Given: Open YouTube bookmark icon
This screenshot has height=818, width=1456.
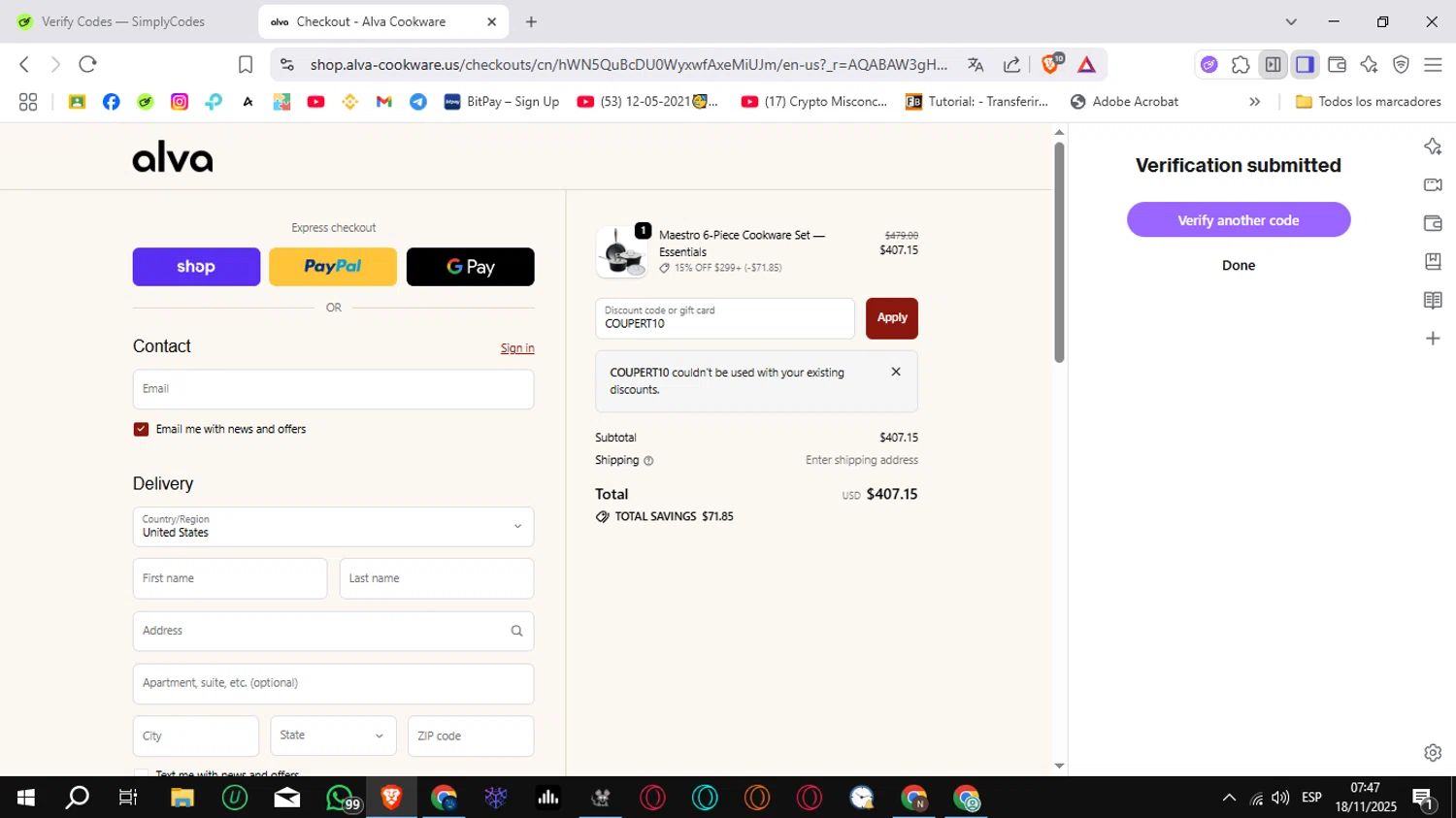Looking at the screenshot, I should pos(315,101).
